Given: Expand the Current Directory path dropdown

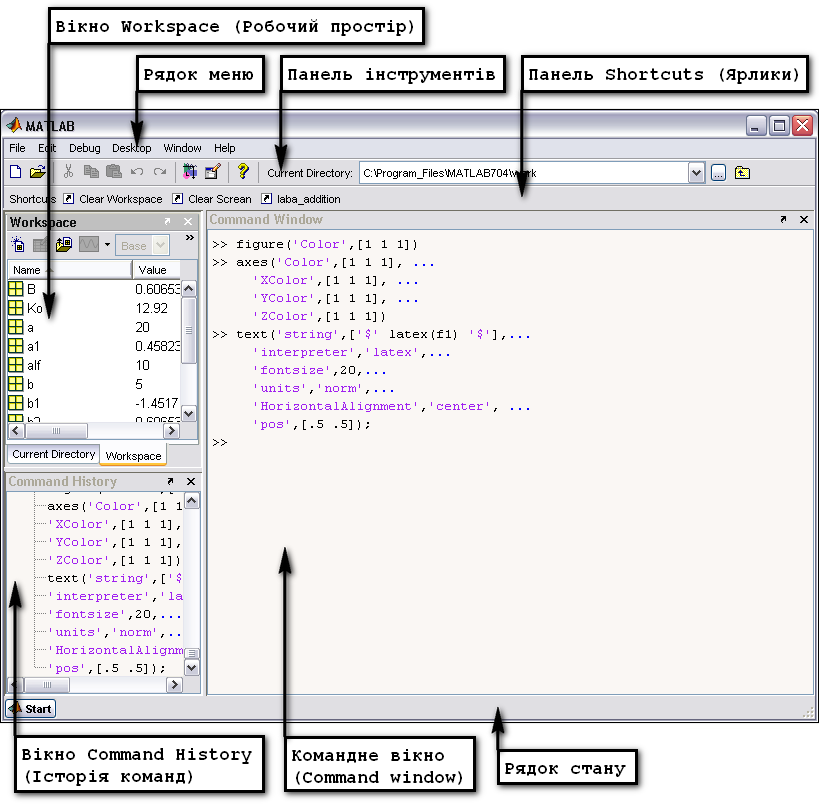Looking at the screenshot, I should point(696,173).
